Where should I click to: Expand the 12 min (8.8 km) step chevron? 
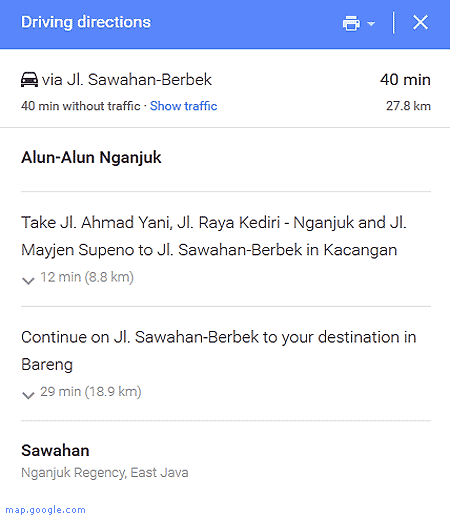28,281
